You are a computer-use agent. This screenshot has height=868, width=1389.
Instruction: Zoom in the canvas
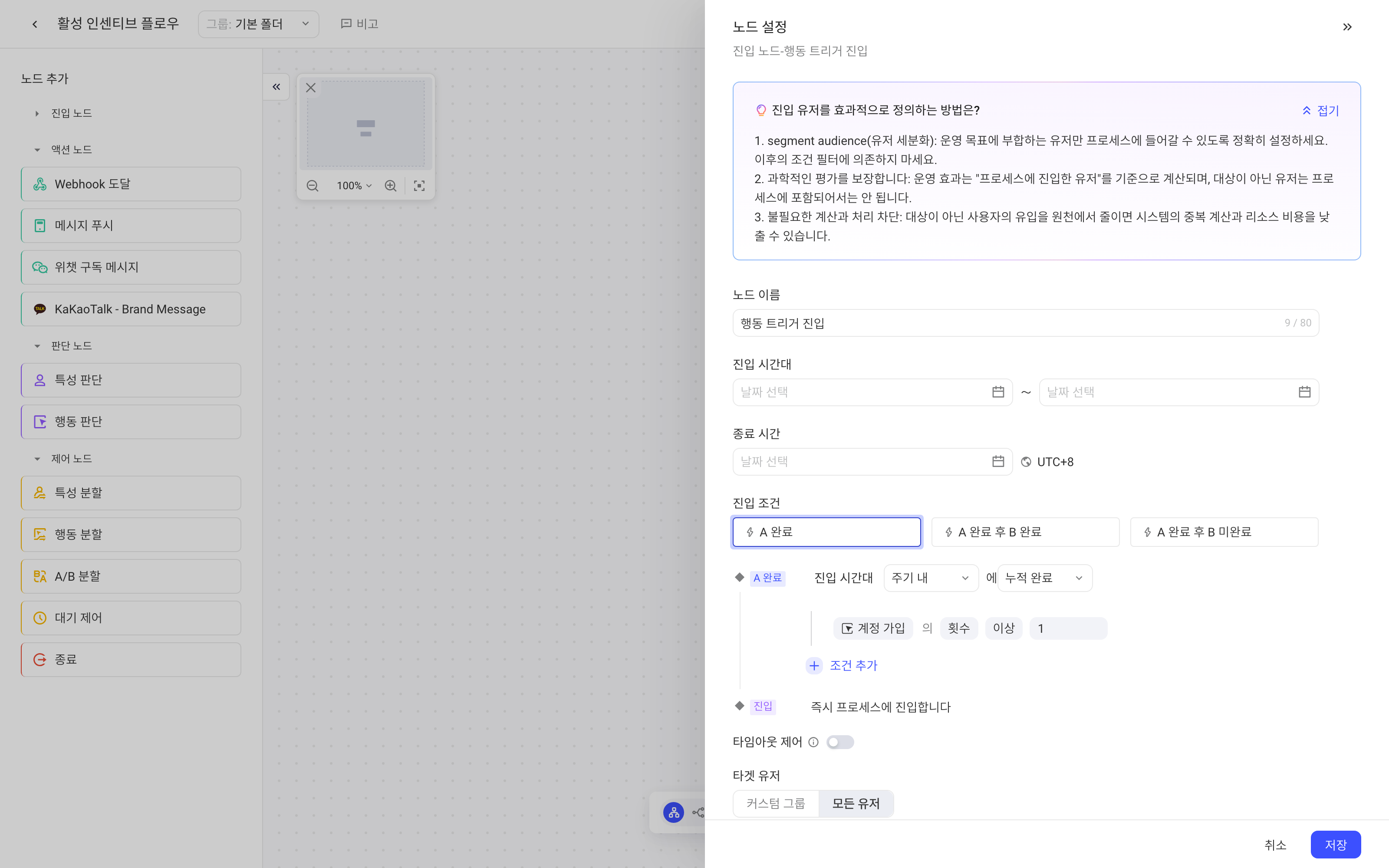coord(390,185)
